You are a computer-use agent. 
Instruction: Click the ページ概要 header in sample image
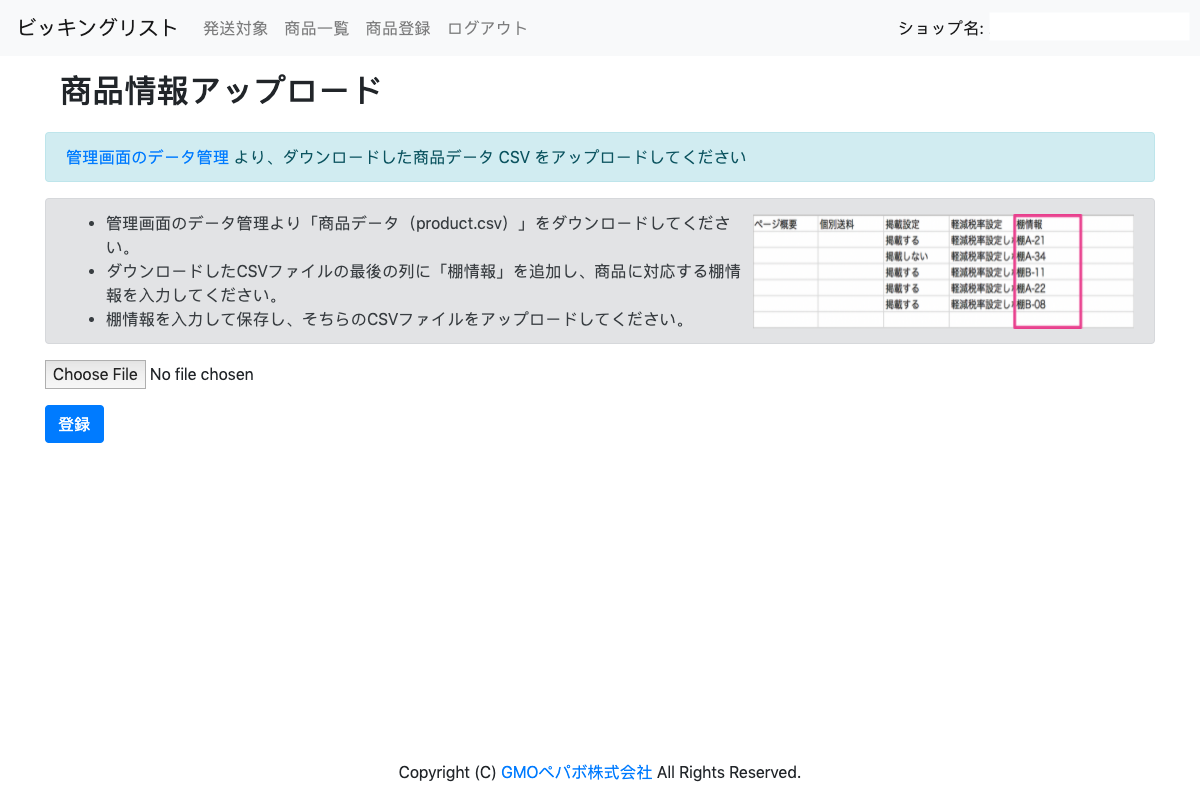[775, 224]
